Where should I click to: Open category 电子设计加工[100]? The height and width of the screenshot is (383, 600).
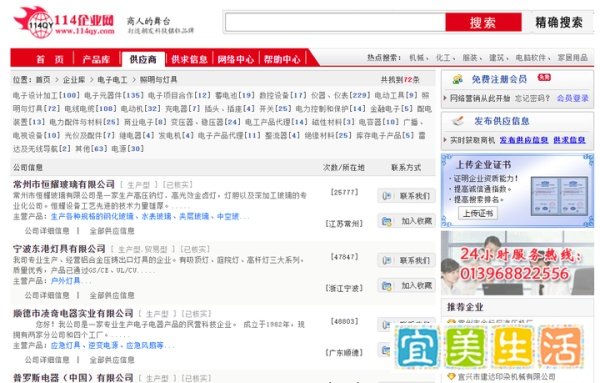(46, 95)
